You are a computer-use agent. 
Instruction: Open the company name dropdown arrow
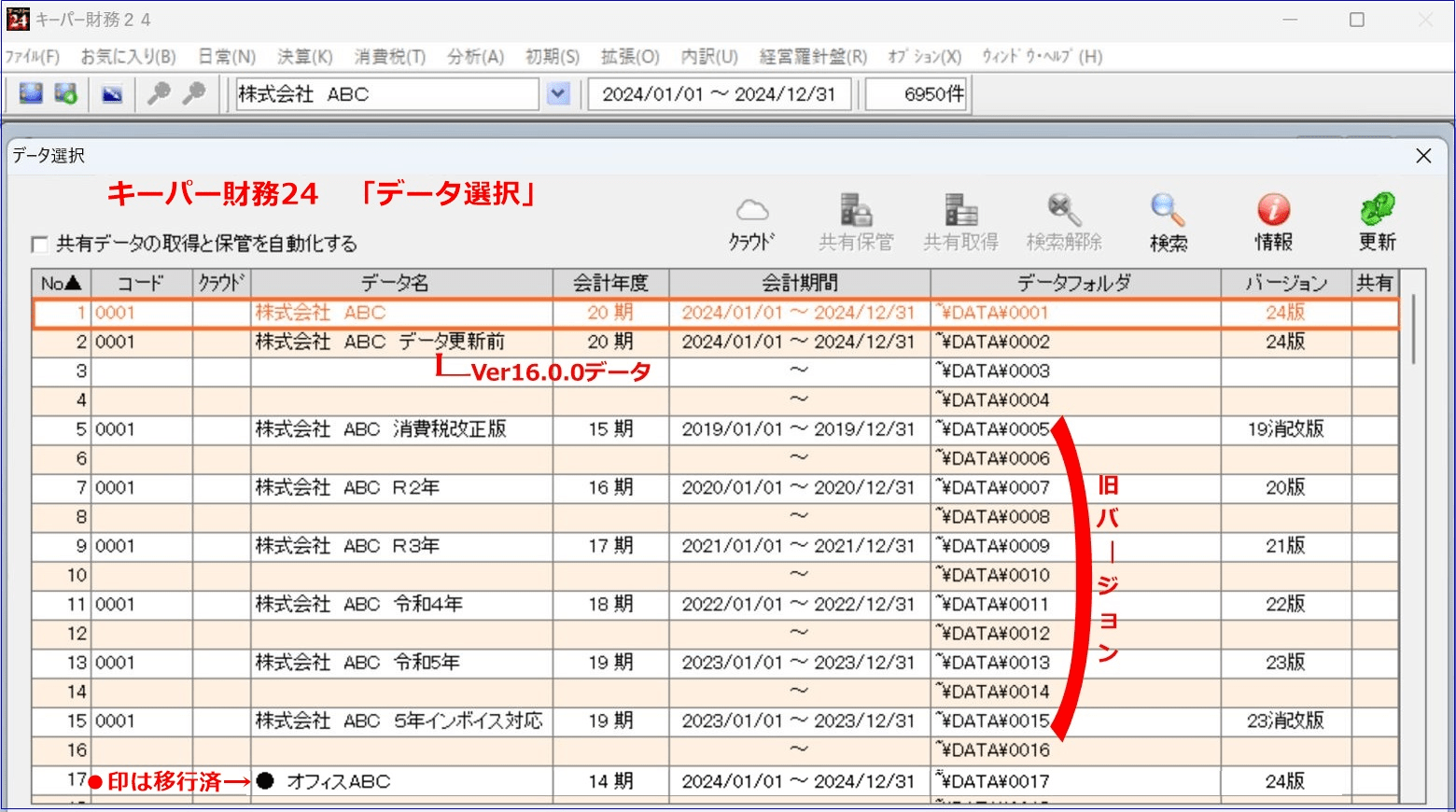tap(558, 93)
